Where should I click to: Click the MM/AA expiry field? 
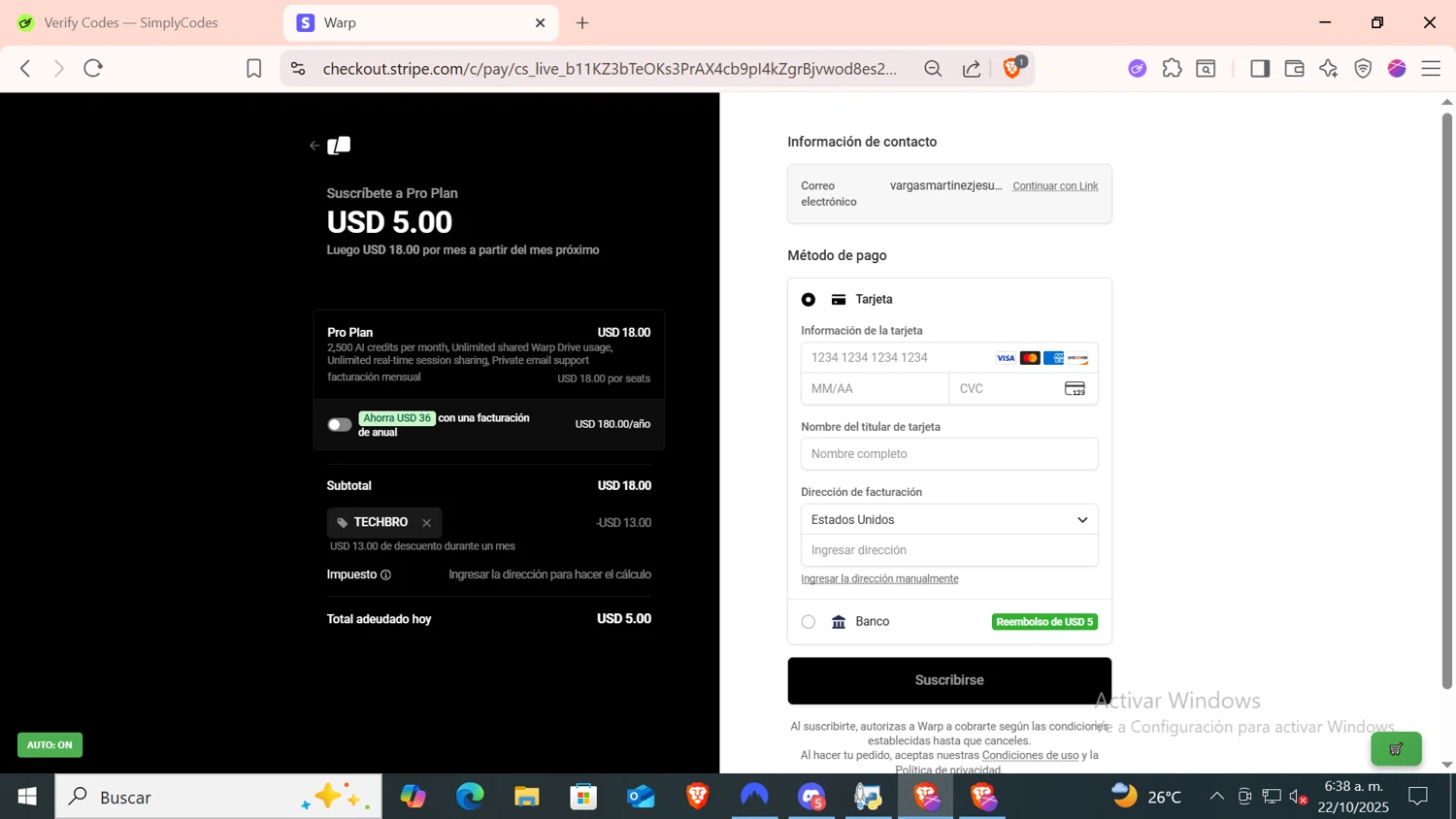[x=875, y=388]
